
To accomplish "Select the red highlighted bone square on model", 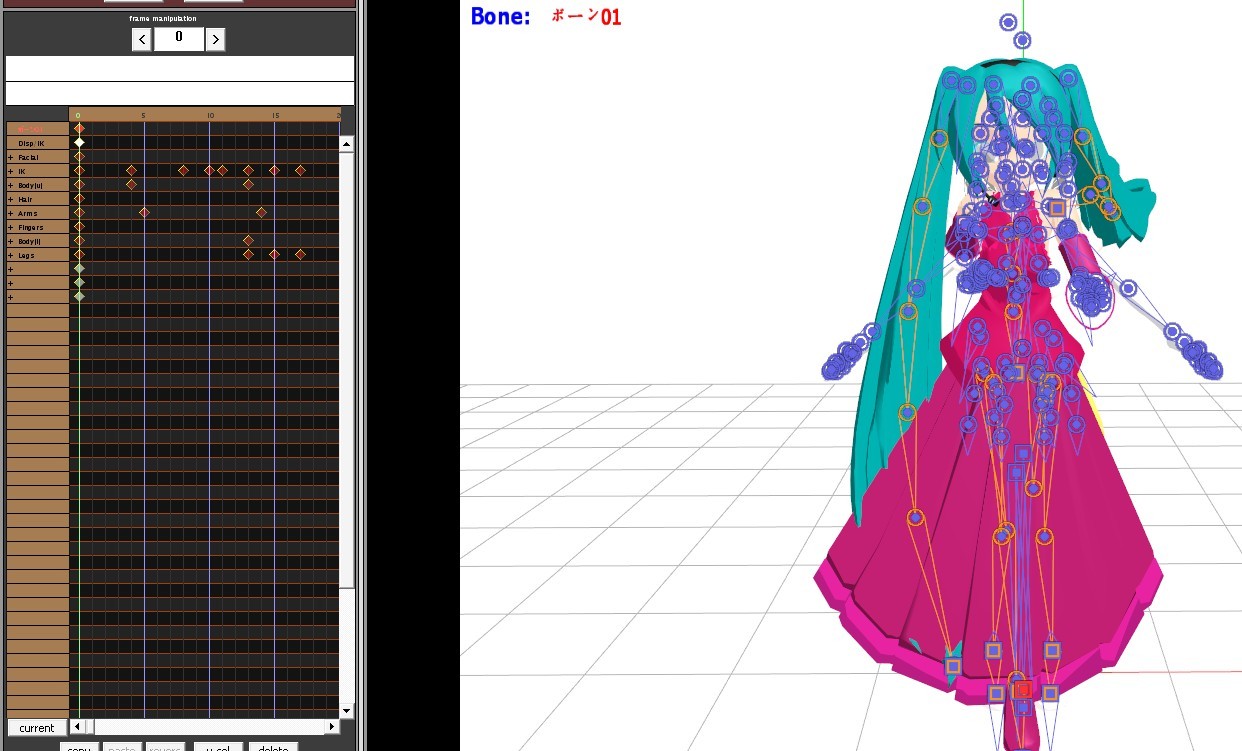I will [x=1022, y=689].
